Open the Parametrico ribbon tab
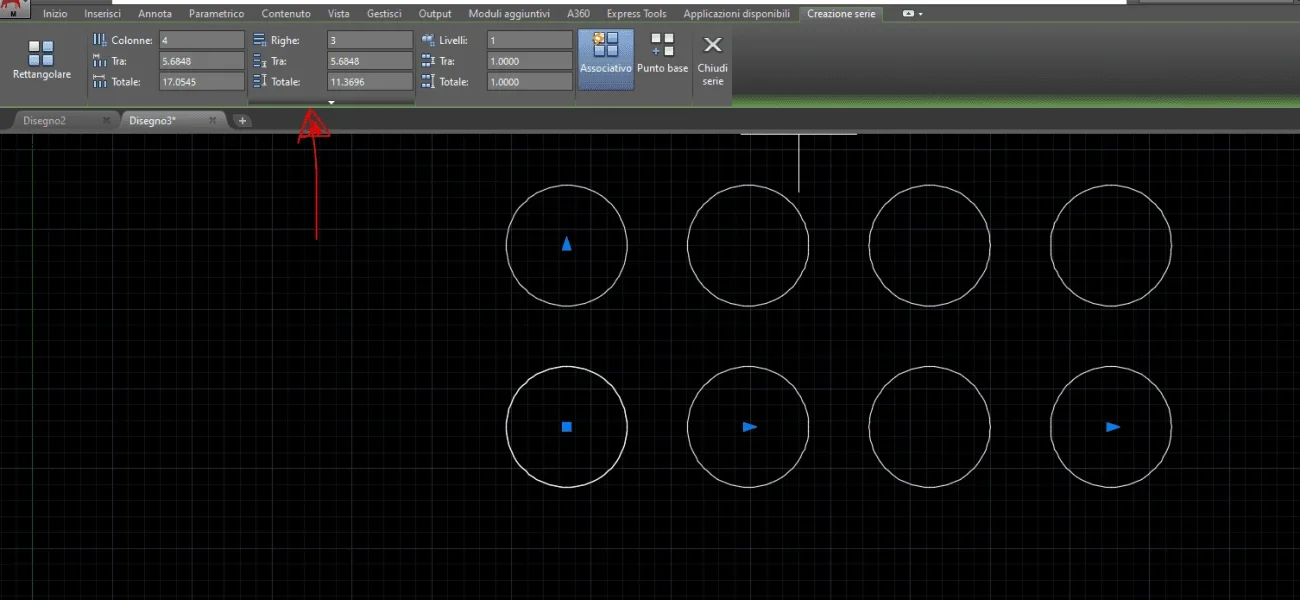Screen dimensions: 1300x600 [x=216, y=14]
